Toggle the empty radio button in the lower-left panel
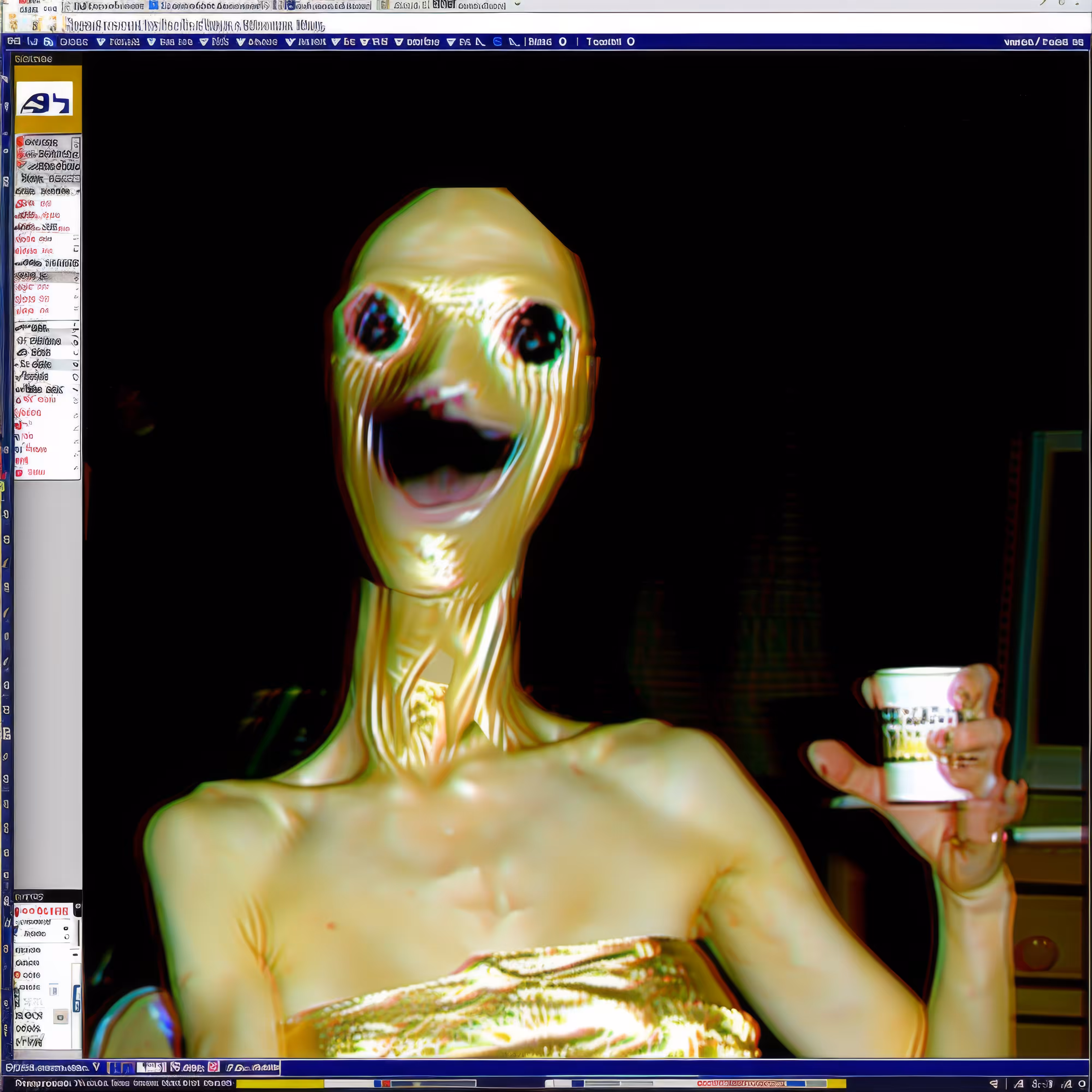The height and width of the screenshot is (1092, 1092). point(67,937)
